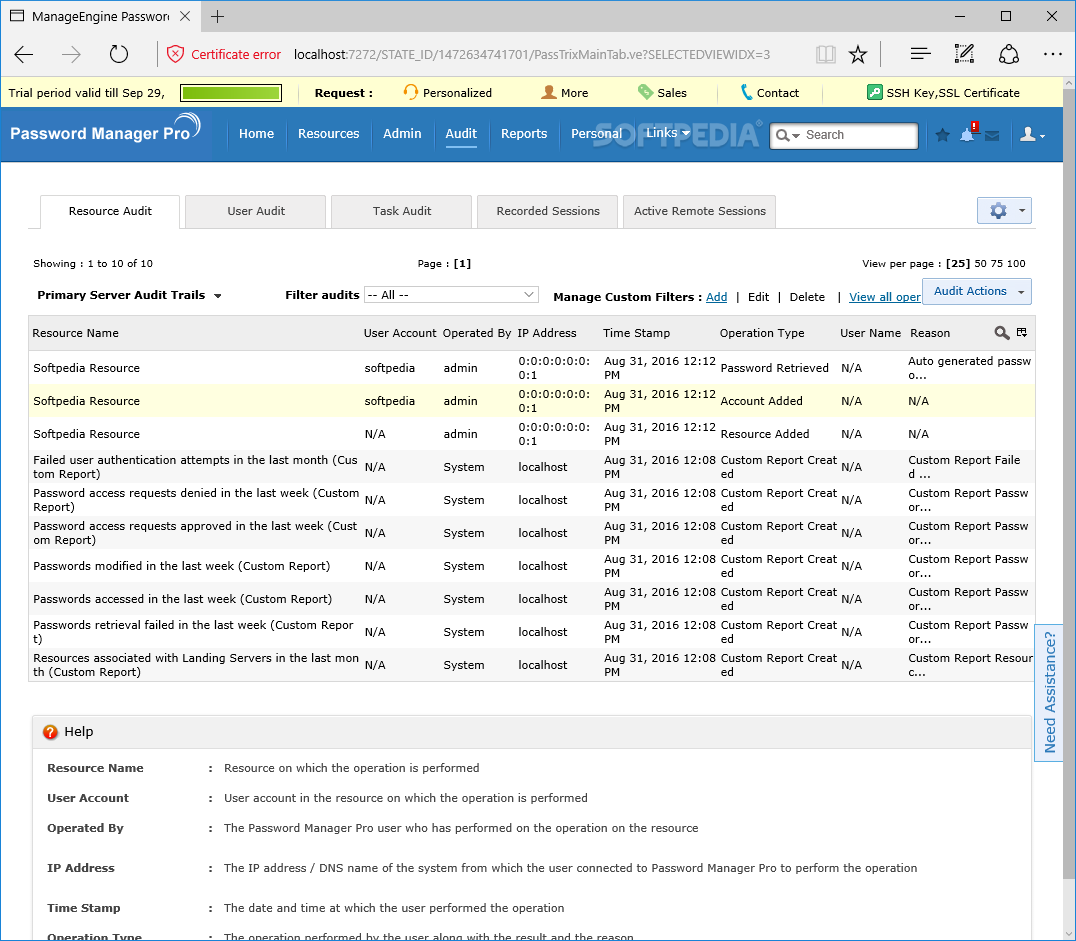Image resolution: width=1076 pixels, height=941 pixels.
Task: Click the trial period green progress bar
Action: point(231,93)
